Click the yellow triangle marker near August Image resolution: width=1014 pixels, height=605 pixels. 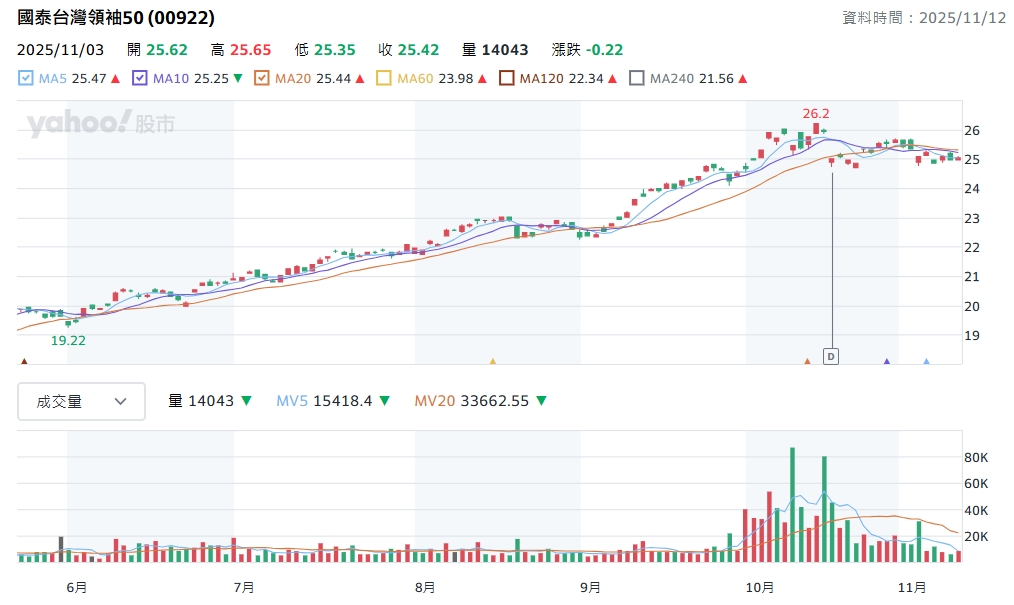click(492, 361)
